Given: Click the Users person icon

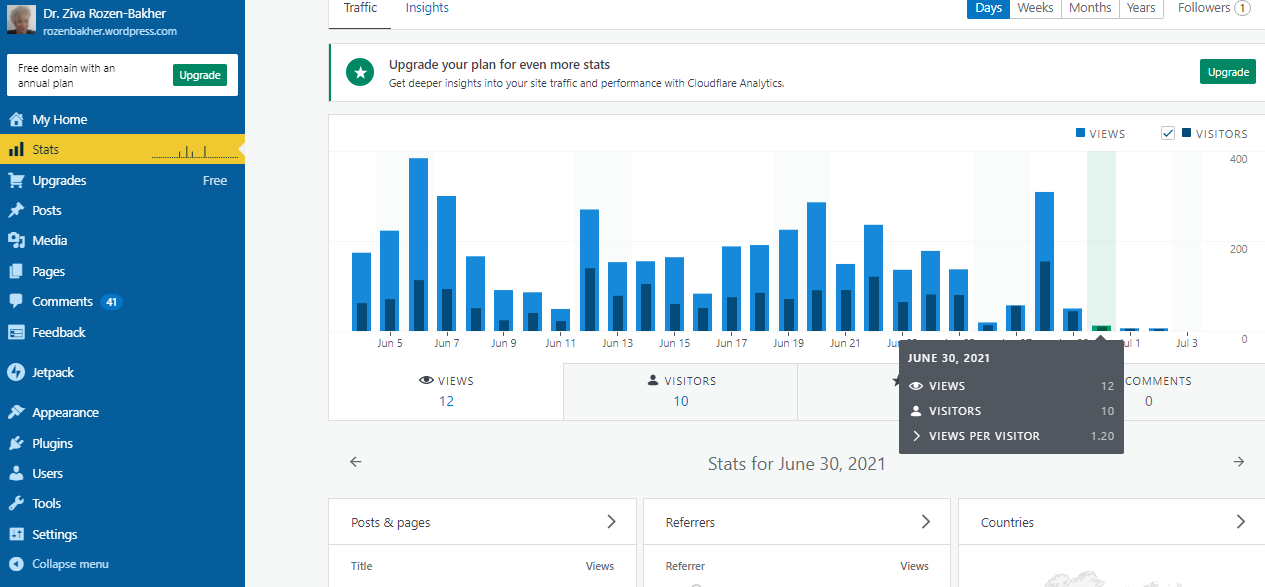Looking at the screenshot, I should pos(16,473).
